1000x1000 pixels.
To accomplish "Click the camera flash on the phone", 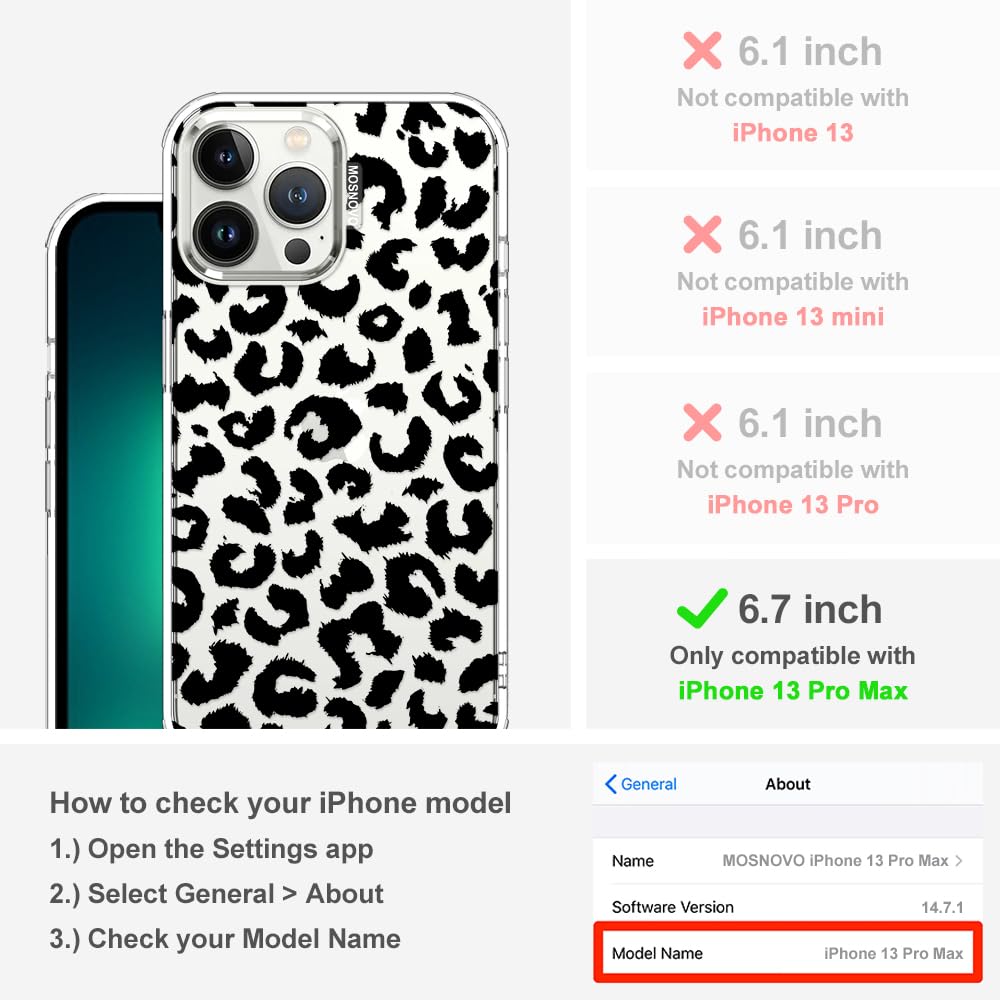I will coord(297,137).
